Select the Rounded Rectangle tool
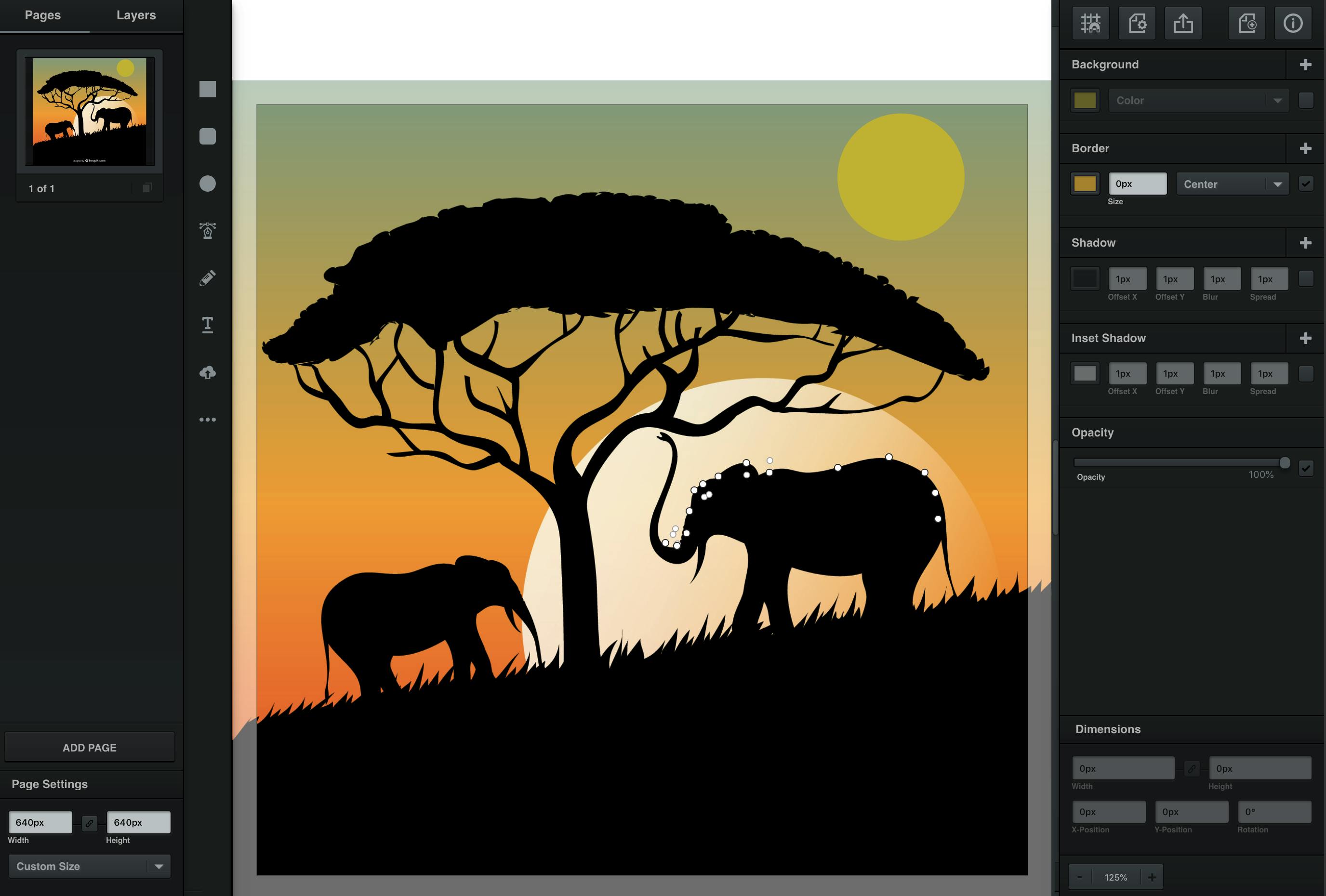This screenshot has height=896, width=1326. tap(207, 136)
